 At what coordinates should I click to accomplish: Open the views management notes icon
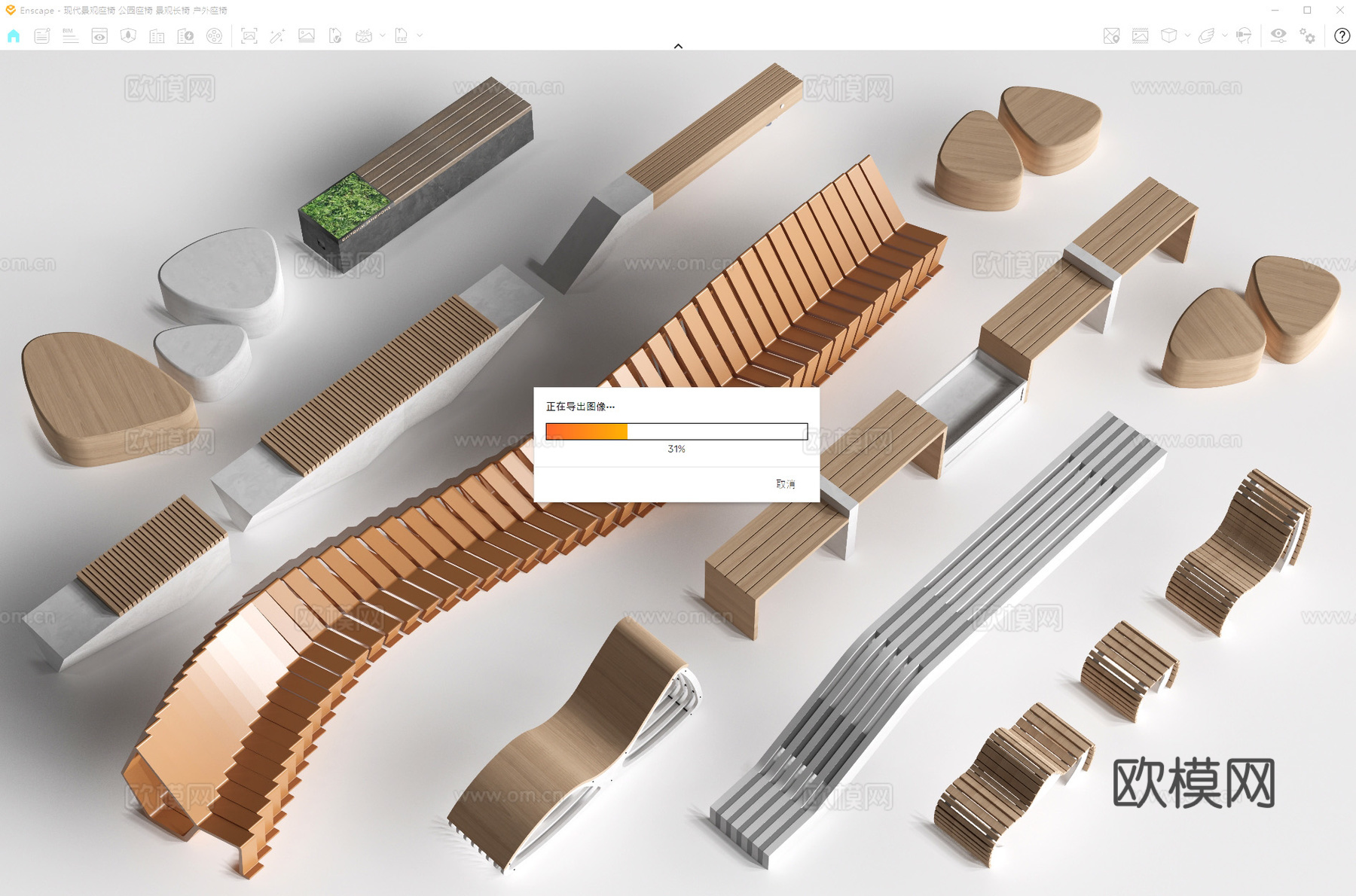[41, 35]
